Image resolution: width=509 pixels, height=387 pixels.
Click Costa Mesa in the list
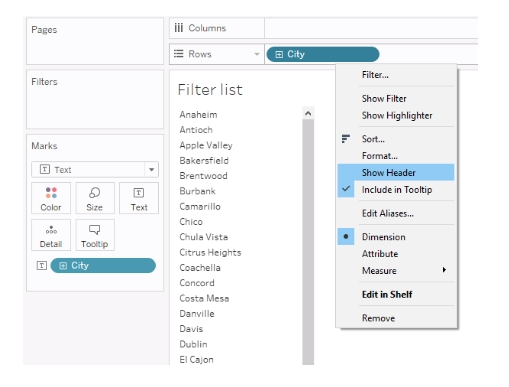click(204, 298)
